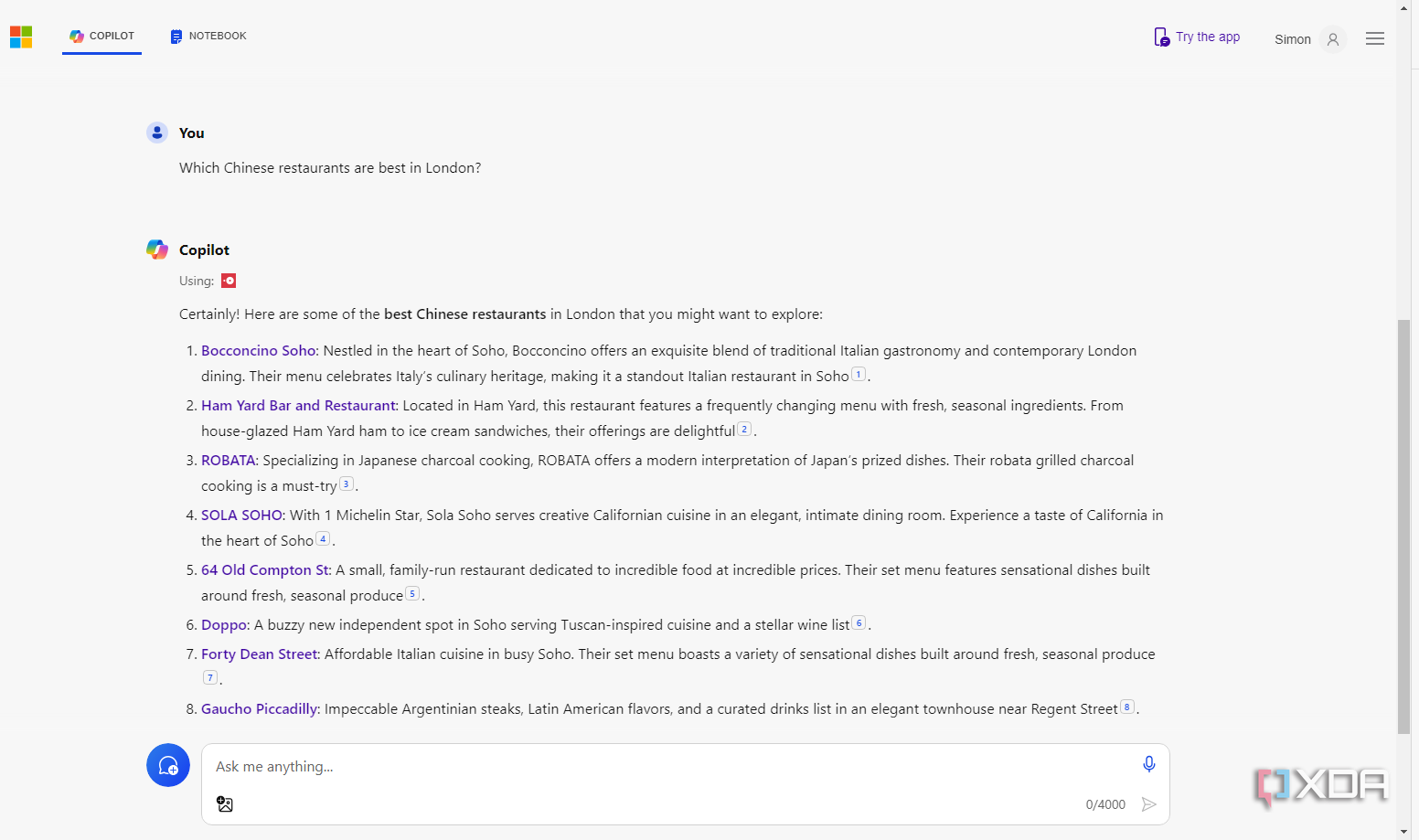Click the Try the app link
The height and width of the screenshot is (840, 1419).
tap(1197, 37)
